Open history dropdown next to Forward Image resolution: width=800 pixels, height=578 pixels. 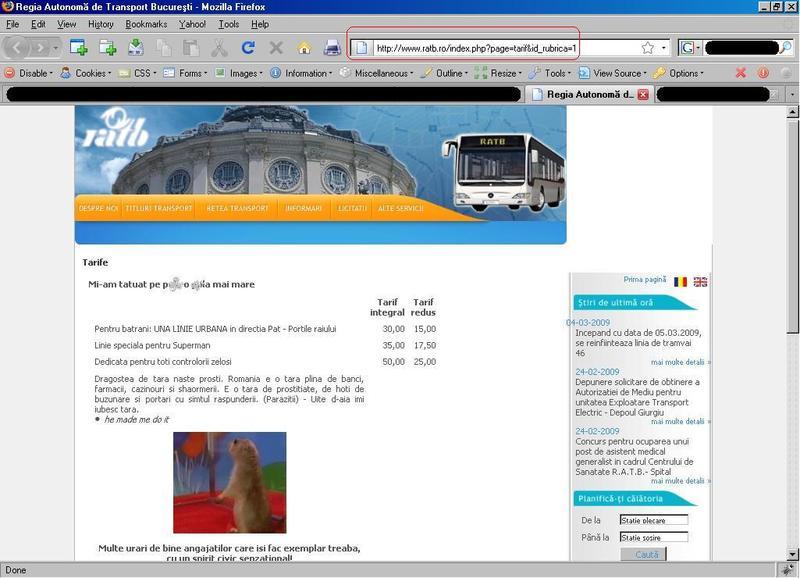click(x=56, y=48)
